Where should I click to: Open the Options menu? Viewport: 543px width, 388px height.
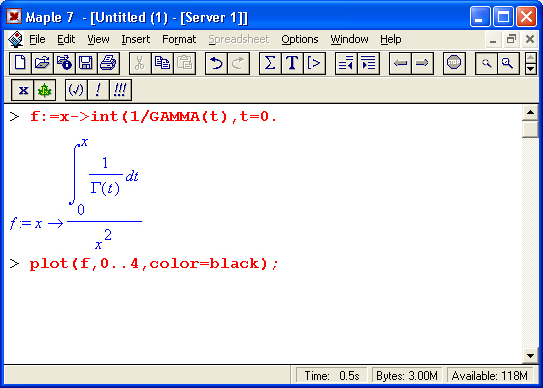[x=300, y=39]
